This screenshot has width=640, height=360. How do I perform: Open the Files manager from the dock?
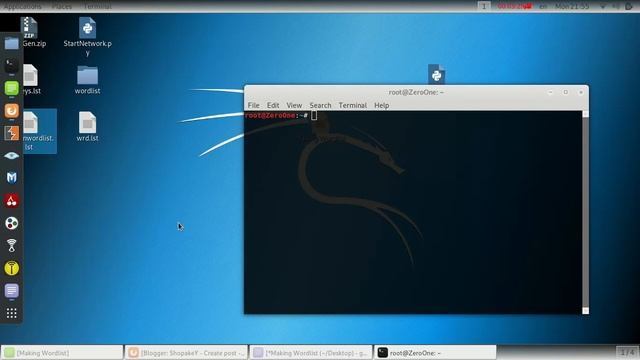pos(11,43)
